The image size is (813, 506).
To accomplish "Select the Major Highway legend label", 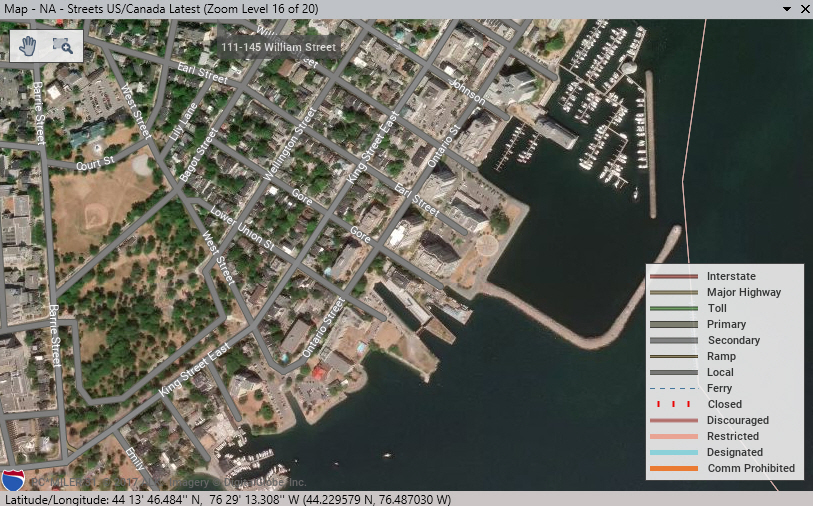I will (x=743, y=292).
